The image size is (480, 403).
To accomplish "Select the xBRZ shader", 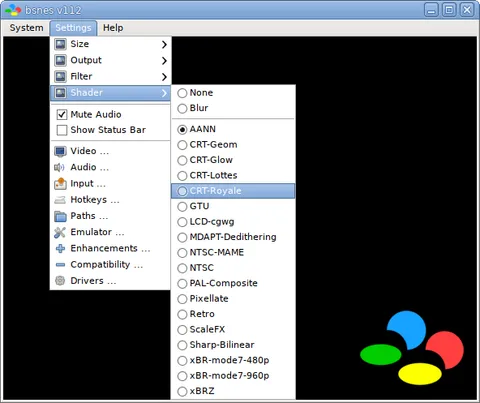I will 233,391.
